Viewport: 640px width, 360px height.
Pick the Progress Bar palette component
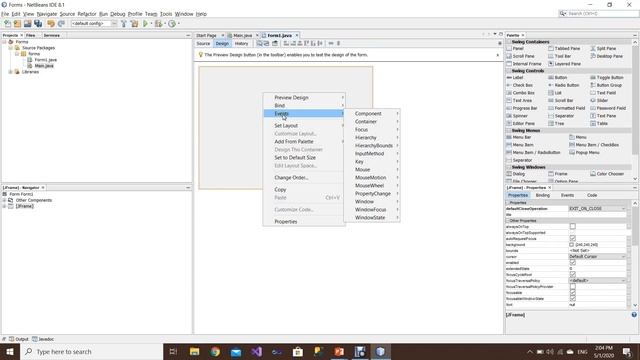[x=522, y=108]
